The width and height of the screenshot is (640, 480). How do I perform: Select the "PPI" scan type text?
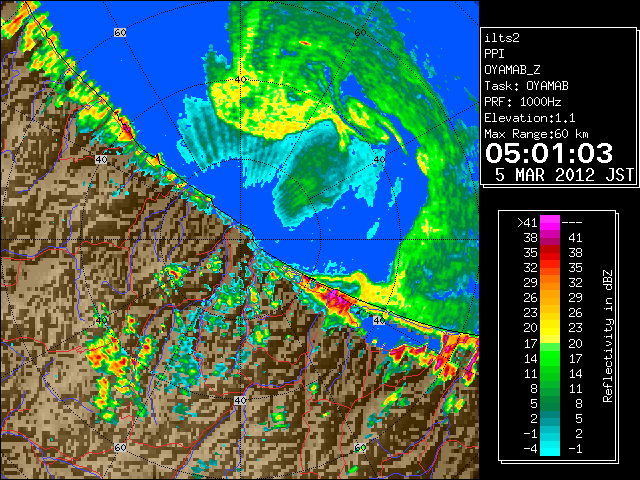pyautogui.click(x=494, y=54)
